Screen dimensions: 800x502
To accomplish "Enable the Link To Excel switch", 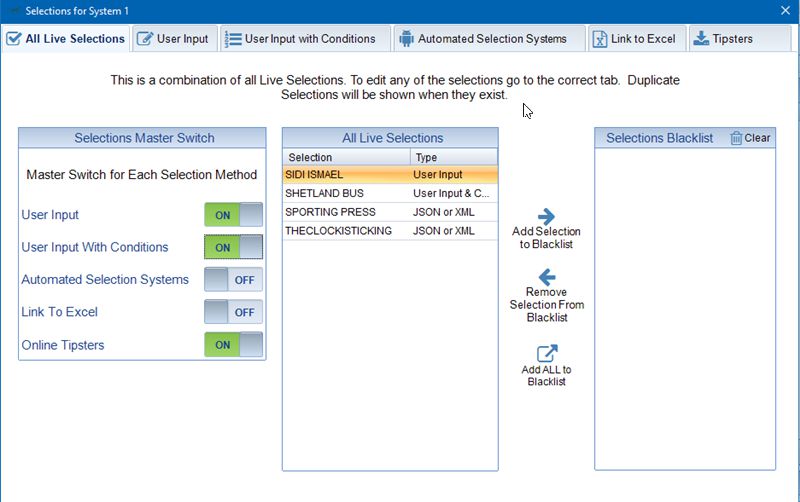I will point(233,312).
